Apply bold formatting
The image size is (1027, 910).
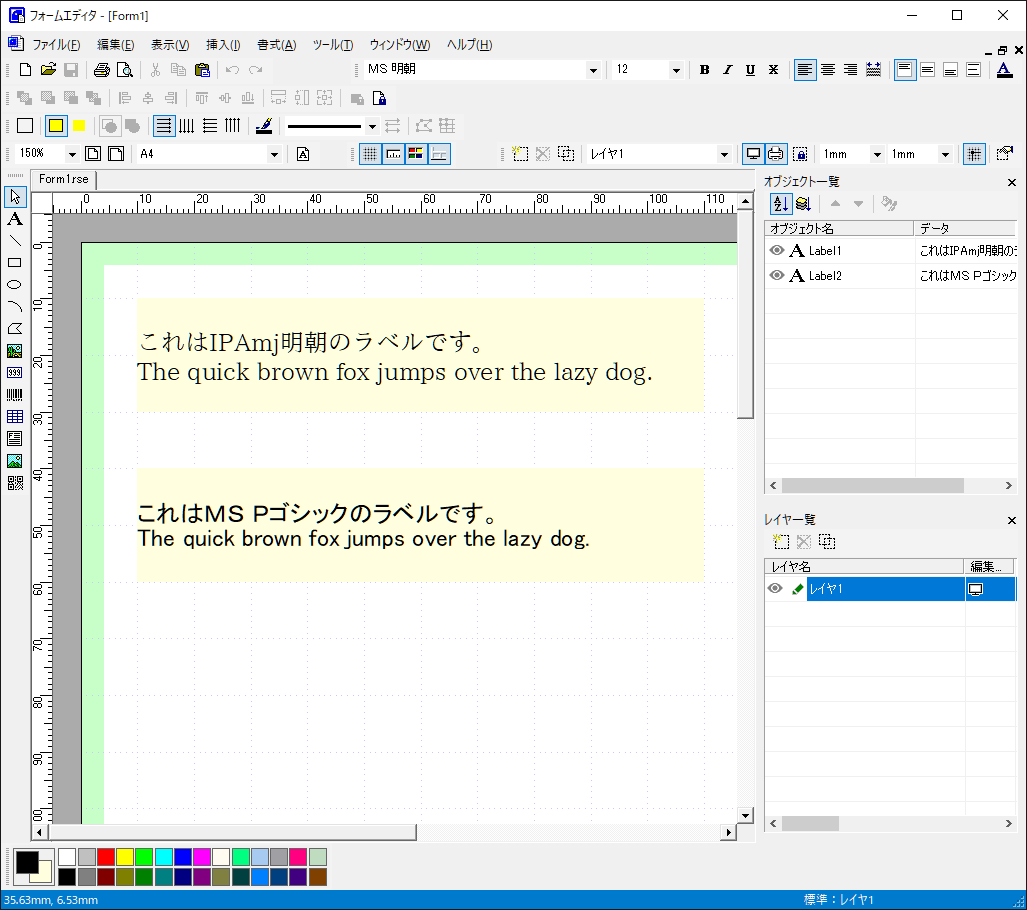(704, 69)
